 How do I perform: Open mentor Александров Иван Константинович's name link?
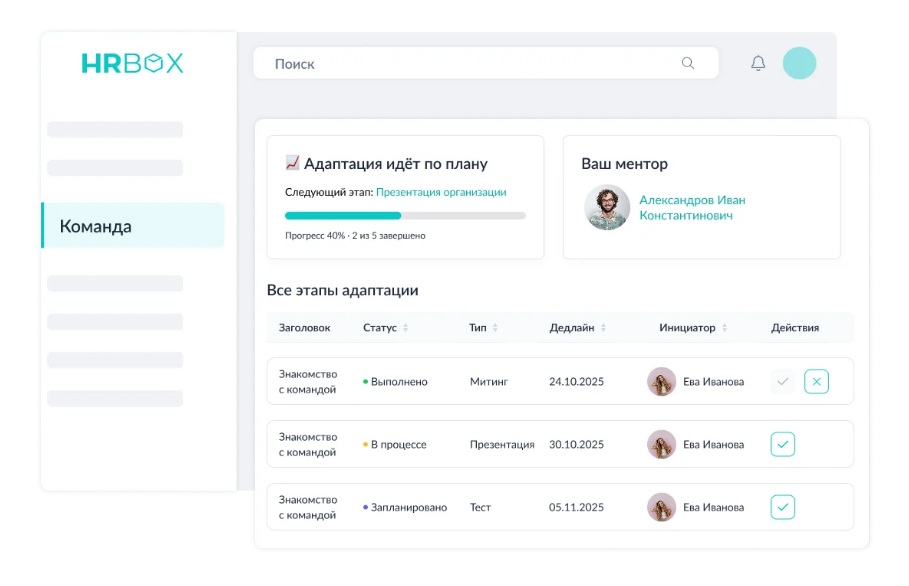pos(692,208)
